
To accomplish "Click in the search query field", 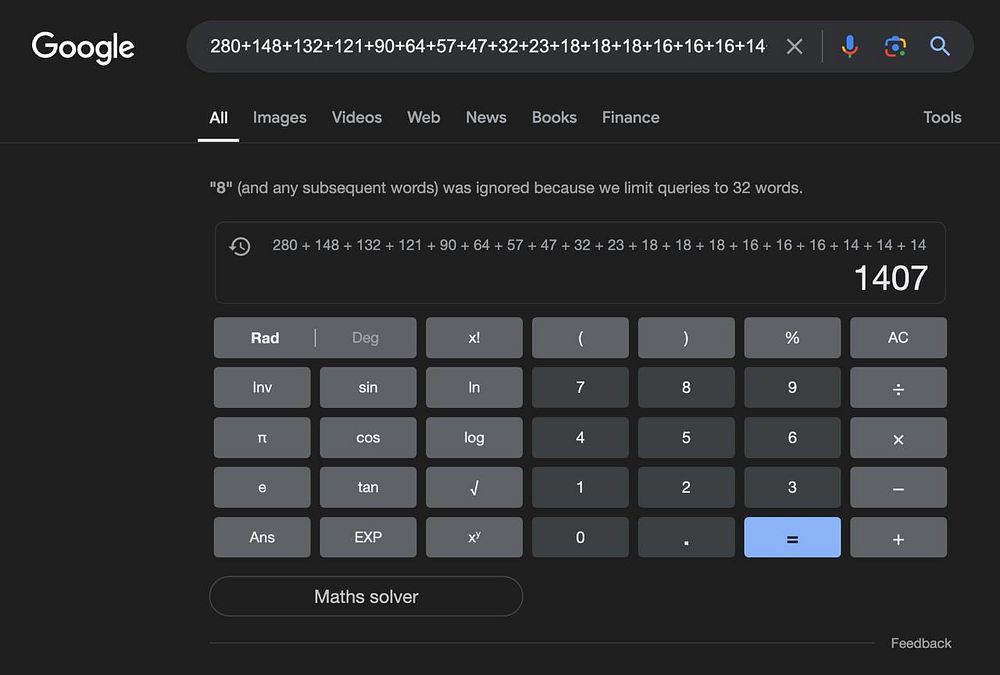I will (487, 46).
